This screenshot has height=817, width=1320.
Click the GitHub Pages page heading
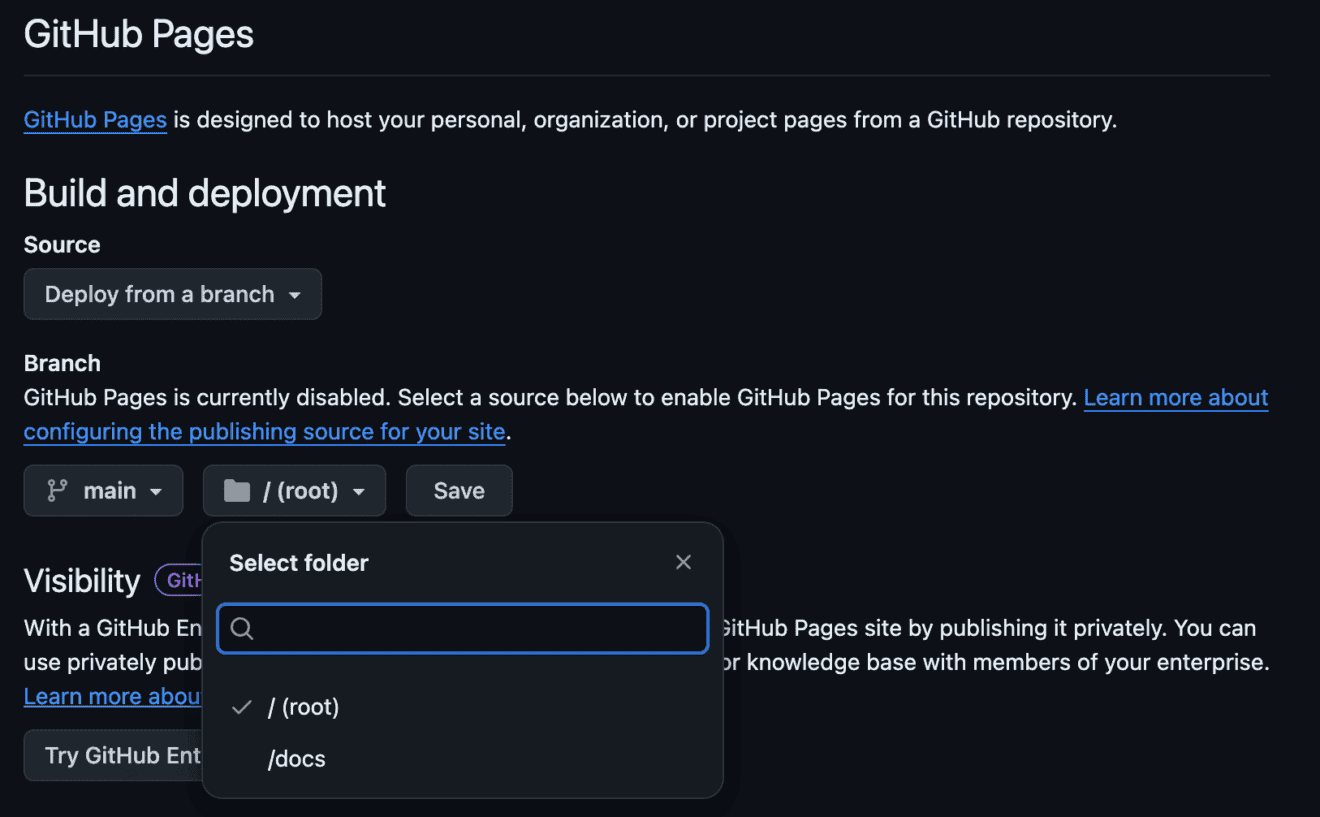click(139, 35)
